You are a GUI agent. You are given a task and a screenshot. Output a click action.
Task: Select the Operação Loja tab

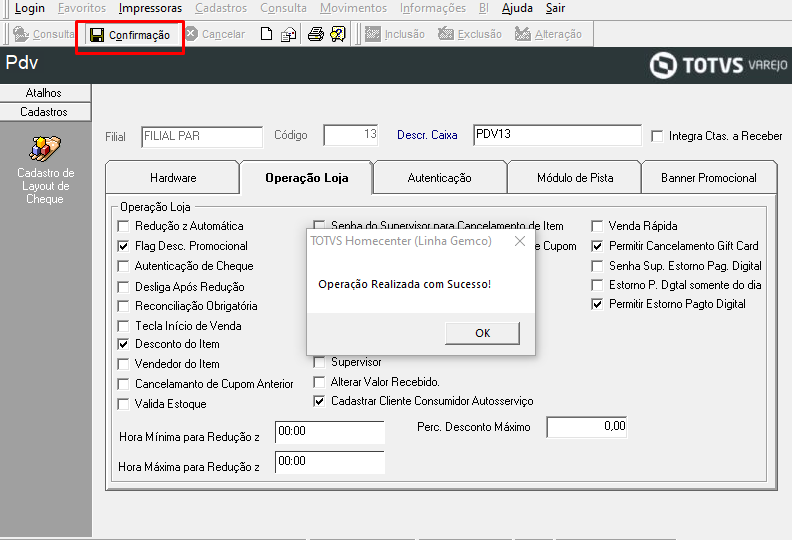[307, 178]
